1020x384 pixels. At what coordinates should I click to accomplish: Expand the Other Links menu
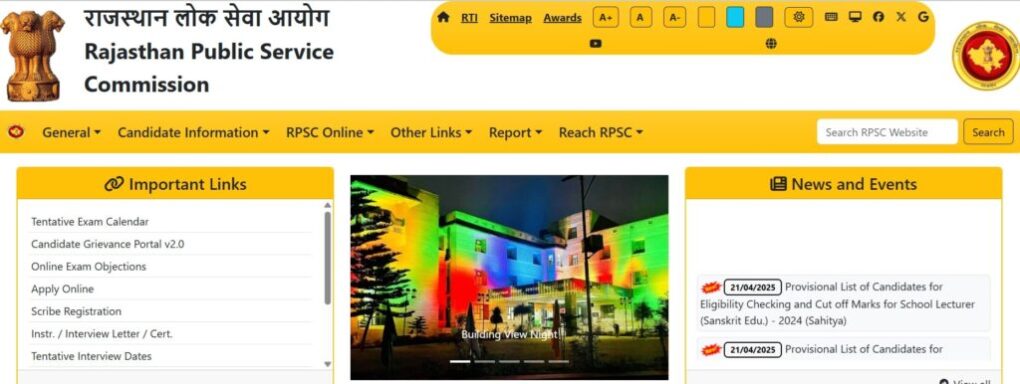(431, 132)
